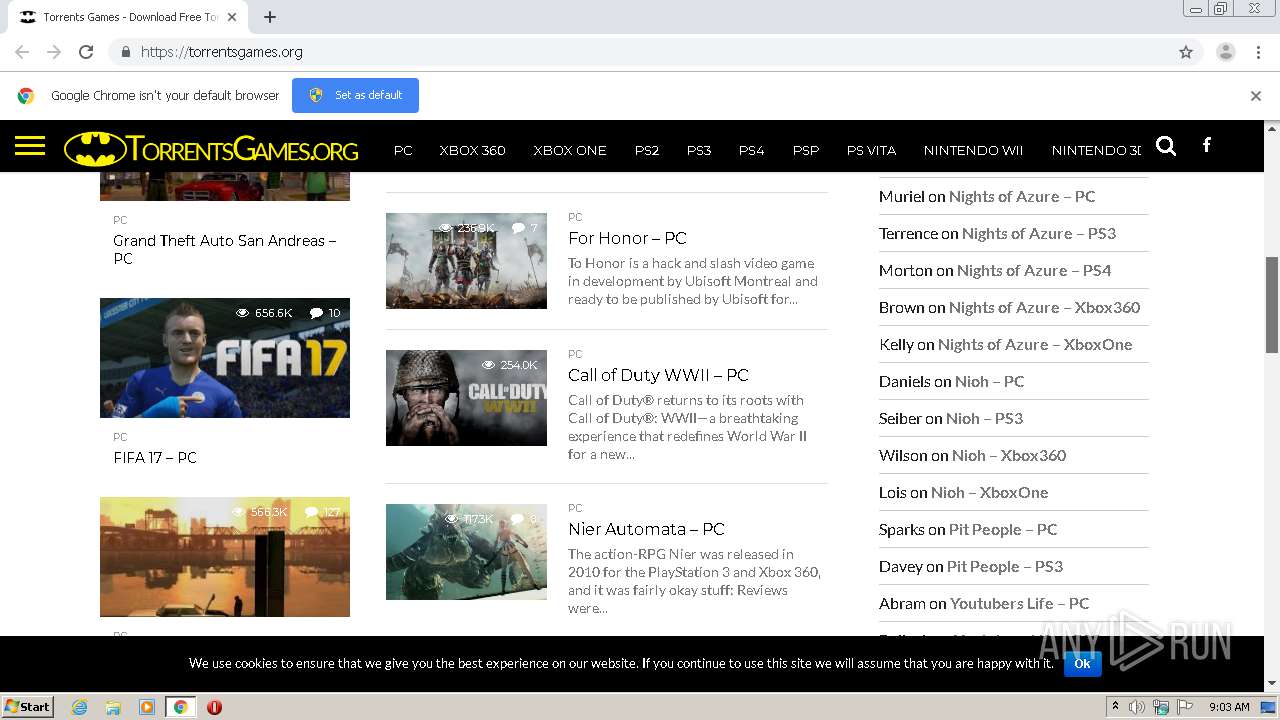View site info via padlock icon
The image size is (1280, 720).
(125, 52)
